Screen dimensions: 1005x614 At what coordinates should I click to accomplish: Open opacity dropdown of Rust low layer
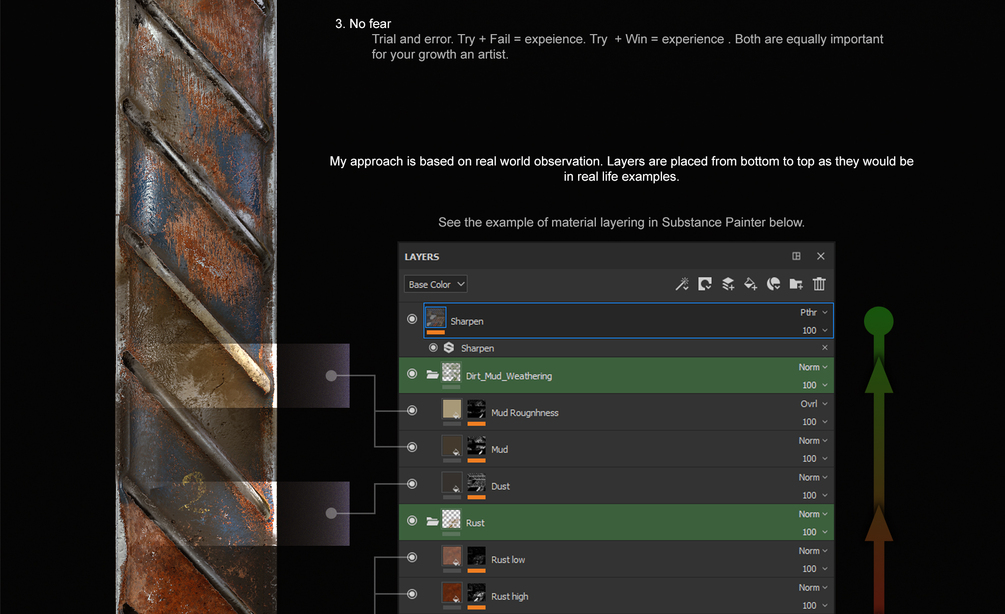tap(815, 568)
